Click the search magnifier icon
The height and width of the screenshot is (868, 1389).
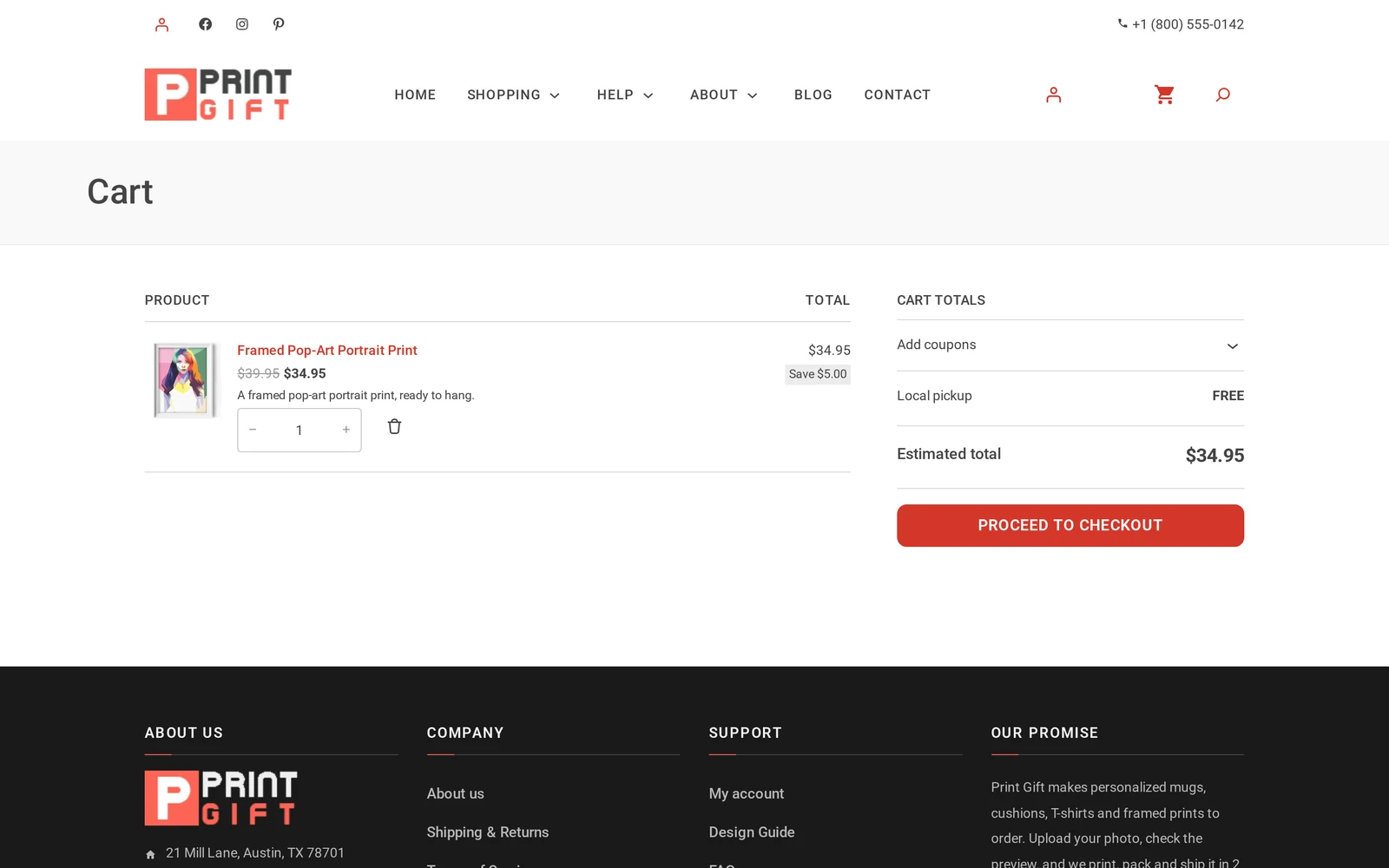coord(1223,95)
